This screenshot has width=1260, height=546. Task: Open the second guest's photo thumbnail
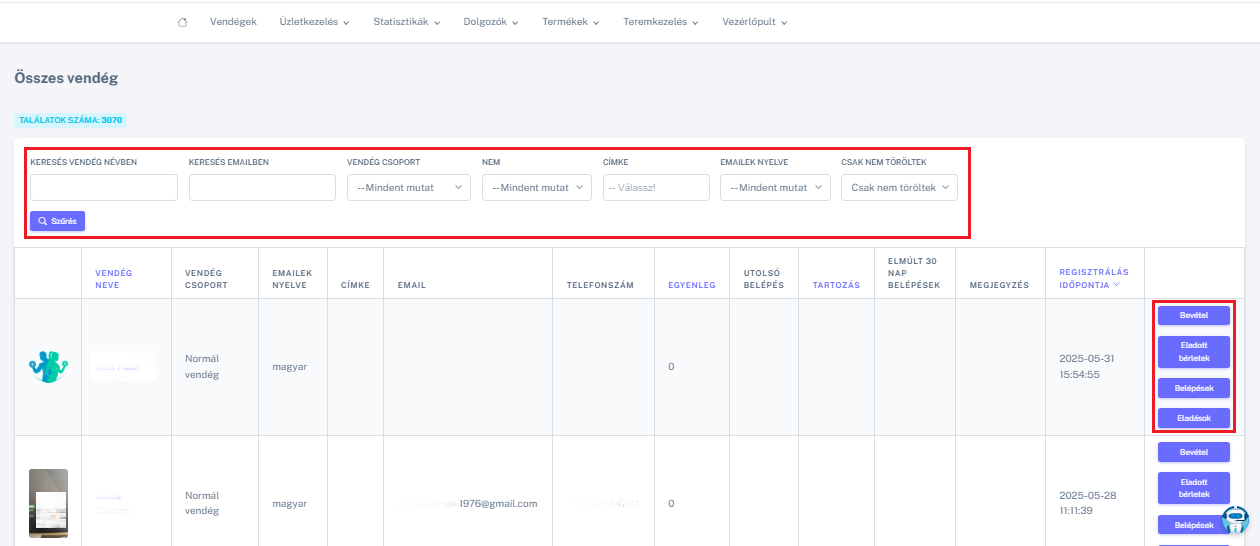pyautogui.click(x=48, y=503)
